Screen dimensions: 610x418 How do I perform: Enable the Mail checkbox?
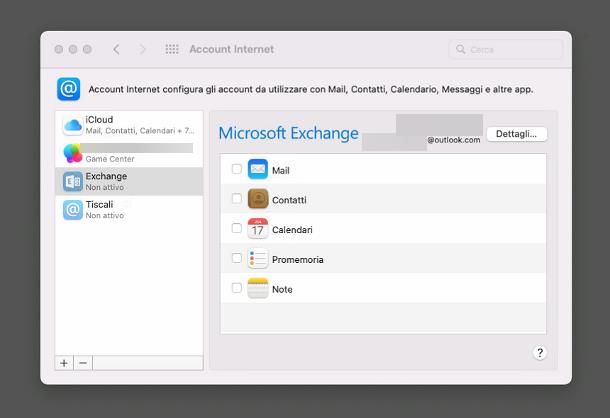coord(237,169)
